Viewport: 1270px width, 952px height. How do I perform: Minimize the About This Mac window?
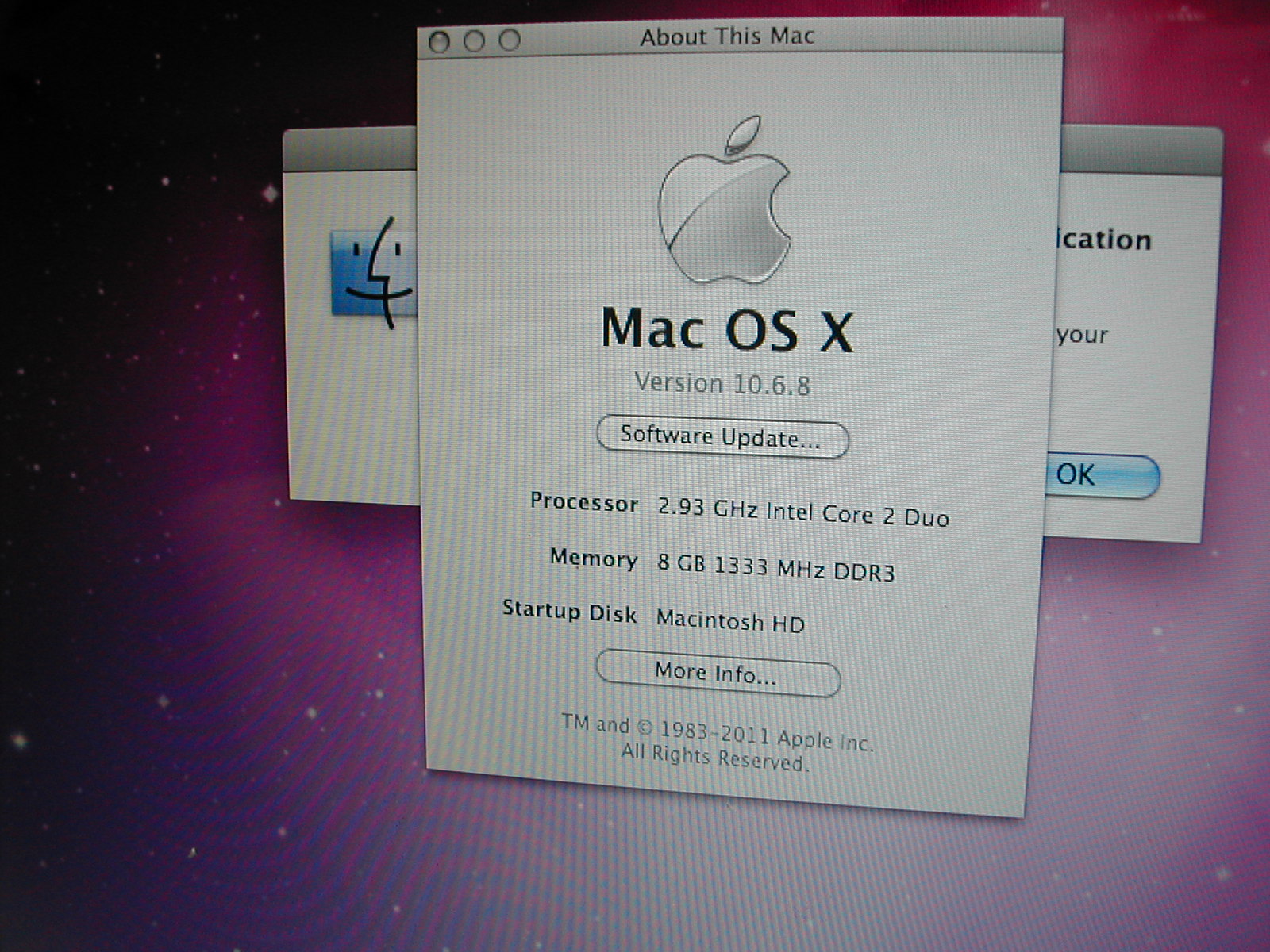pos(474,40)
